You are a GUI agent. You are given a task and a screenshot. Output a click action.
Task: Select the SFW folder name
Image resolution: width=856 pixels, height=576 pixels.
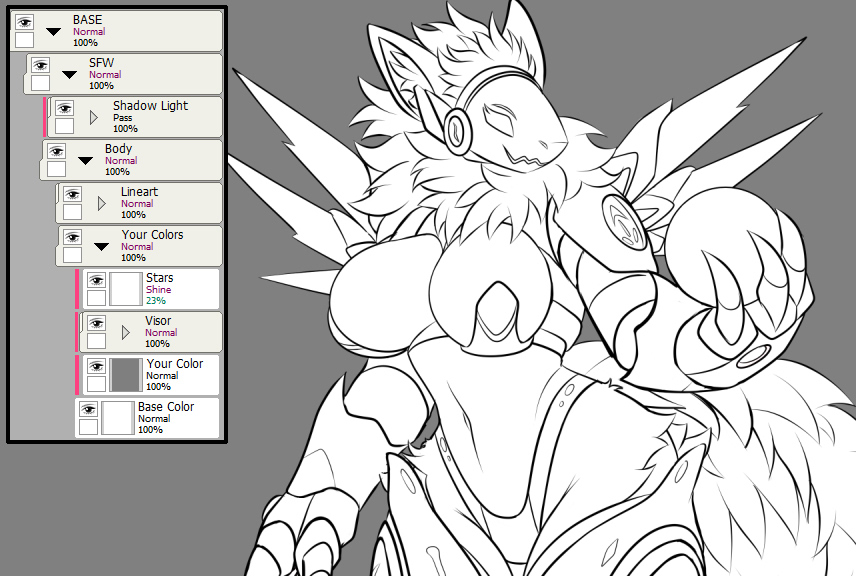pyautogui.click(x=102, y=63)
